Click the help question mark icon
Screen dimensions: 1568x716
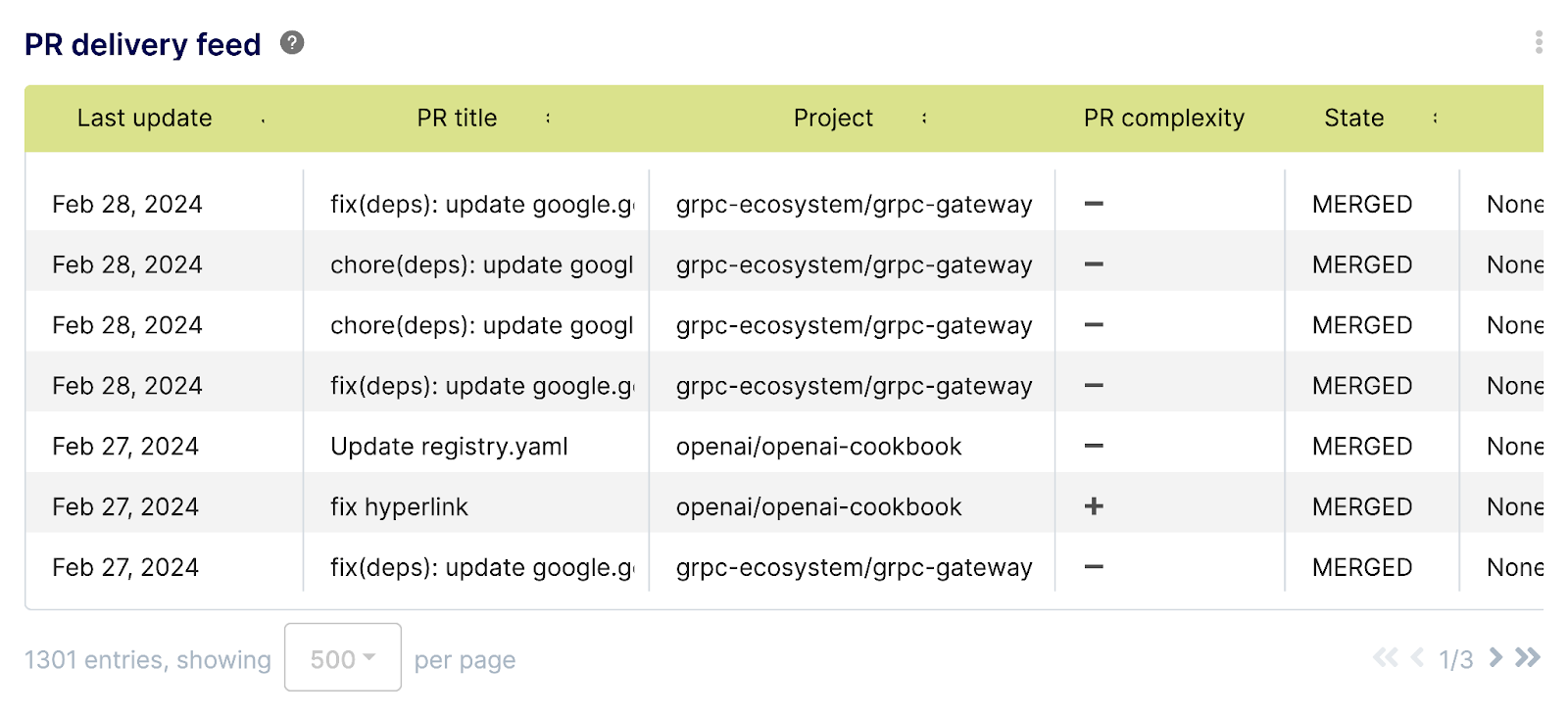292,43
